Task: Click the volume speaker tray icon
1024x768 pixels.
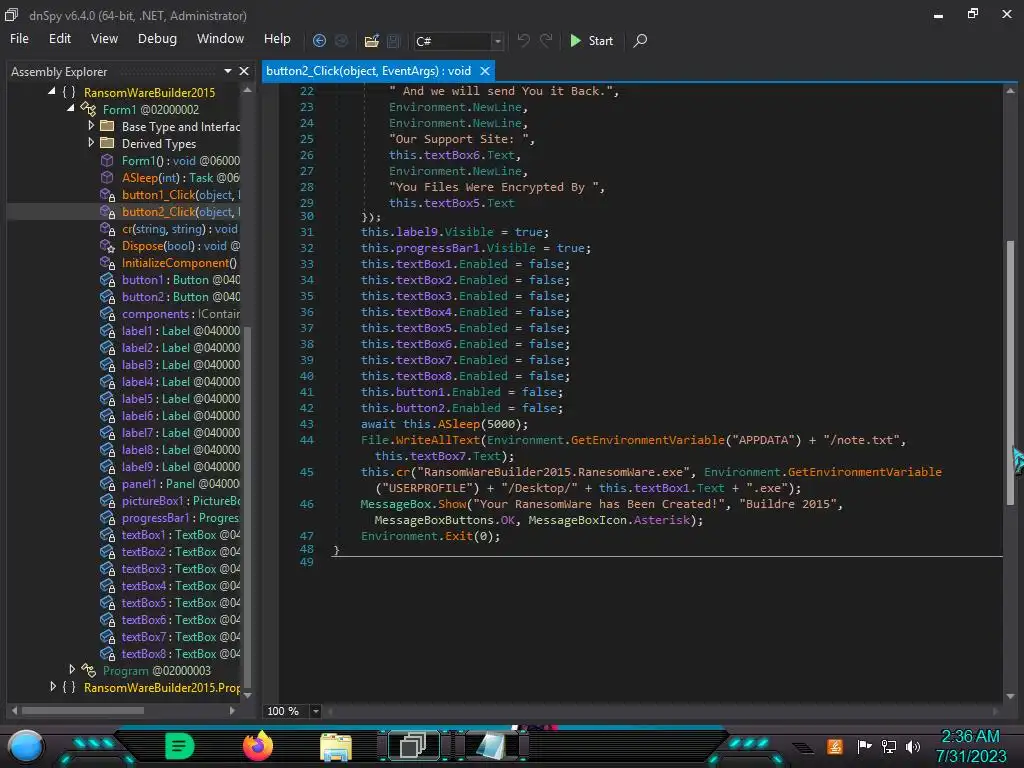Action: point(913,746)
